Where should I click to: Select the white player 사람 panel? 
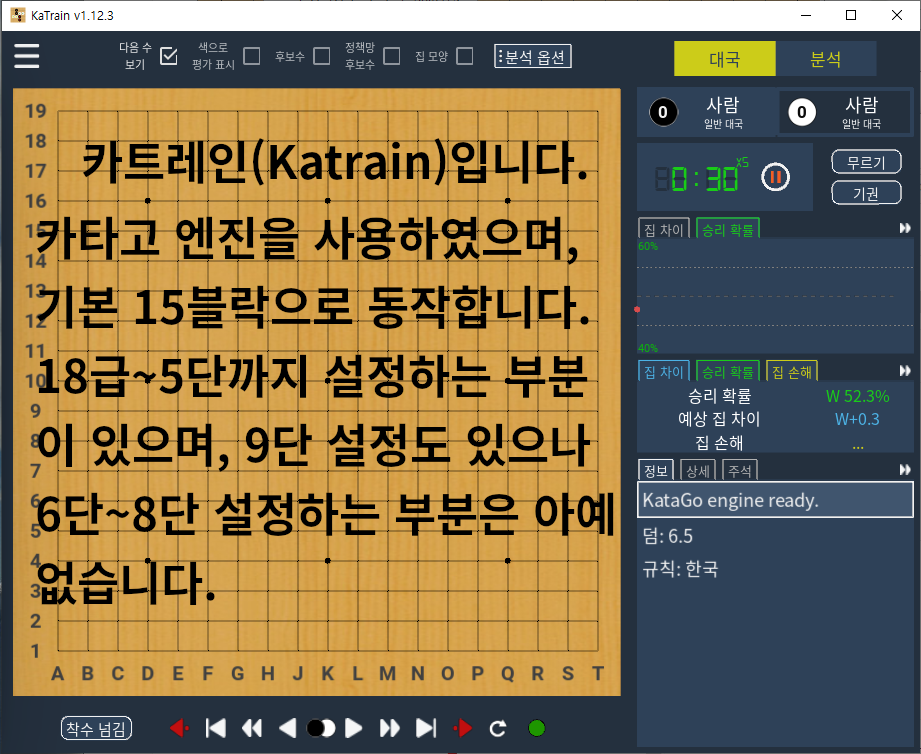tap(845, 112)
